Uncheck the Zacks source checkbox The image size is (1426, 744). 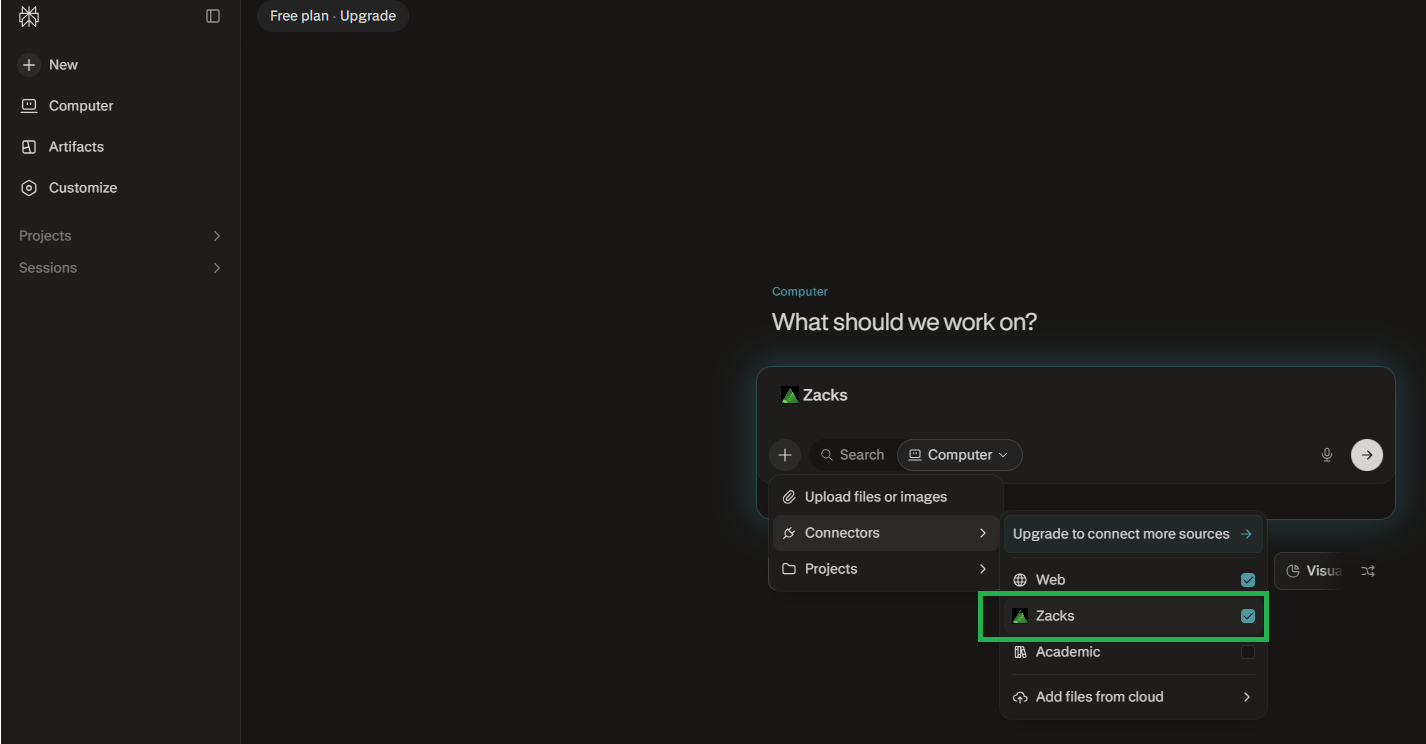pos(1248,616)
